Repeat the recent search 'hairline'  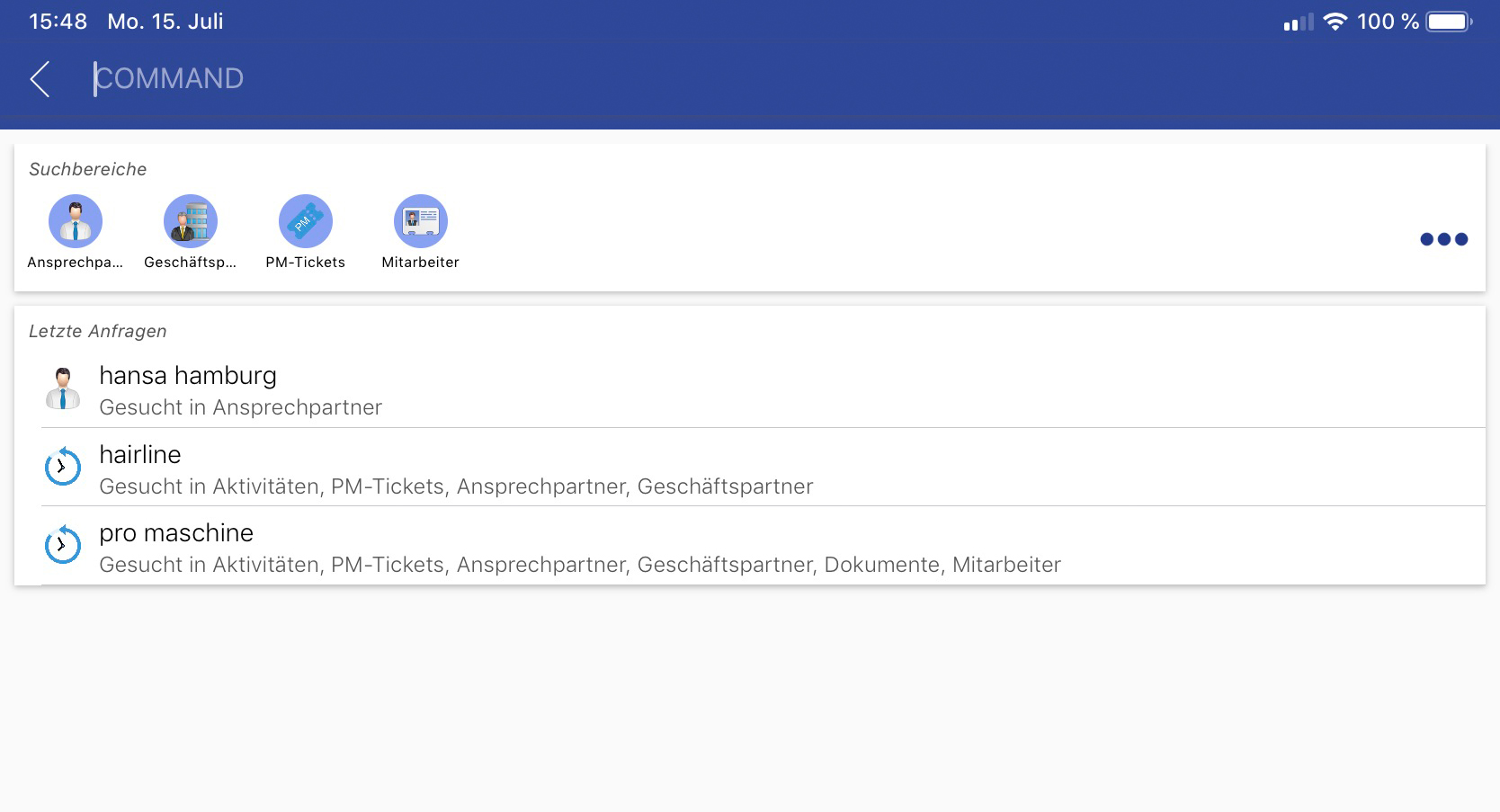[140, 455]
